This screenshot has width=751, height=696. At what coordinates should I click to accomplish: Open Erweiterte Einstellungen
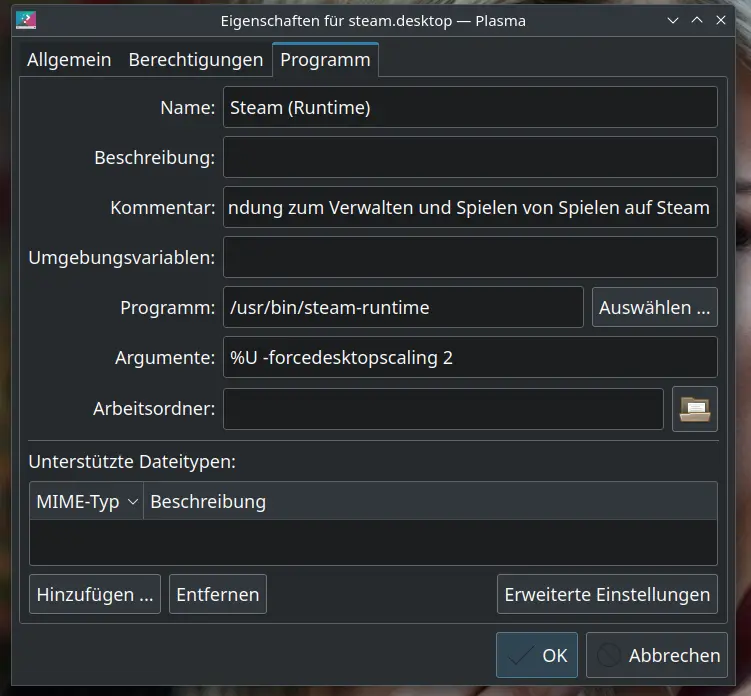(x=607, y=594)
